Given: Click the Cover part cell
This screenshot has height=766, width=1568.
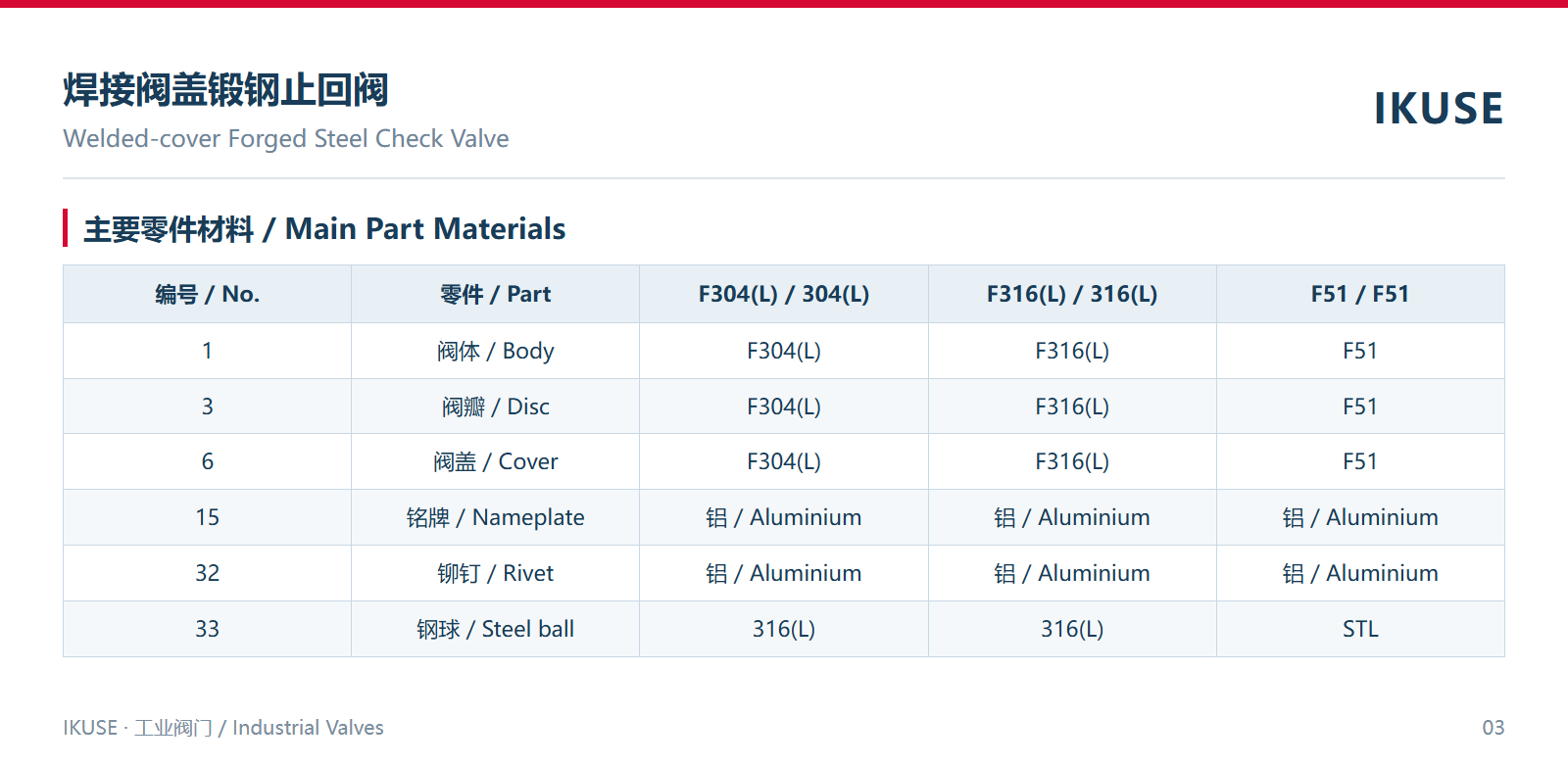Looking at the screenshot, I should coord(496,461).
